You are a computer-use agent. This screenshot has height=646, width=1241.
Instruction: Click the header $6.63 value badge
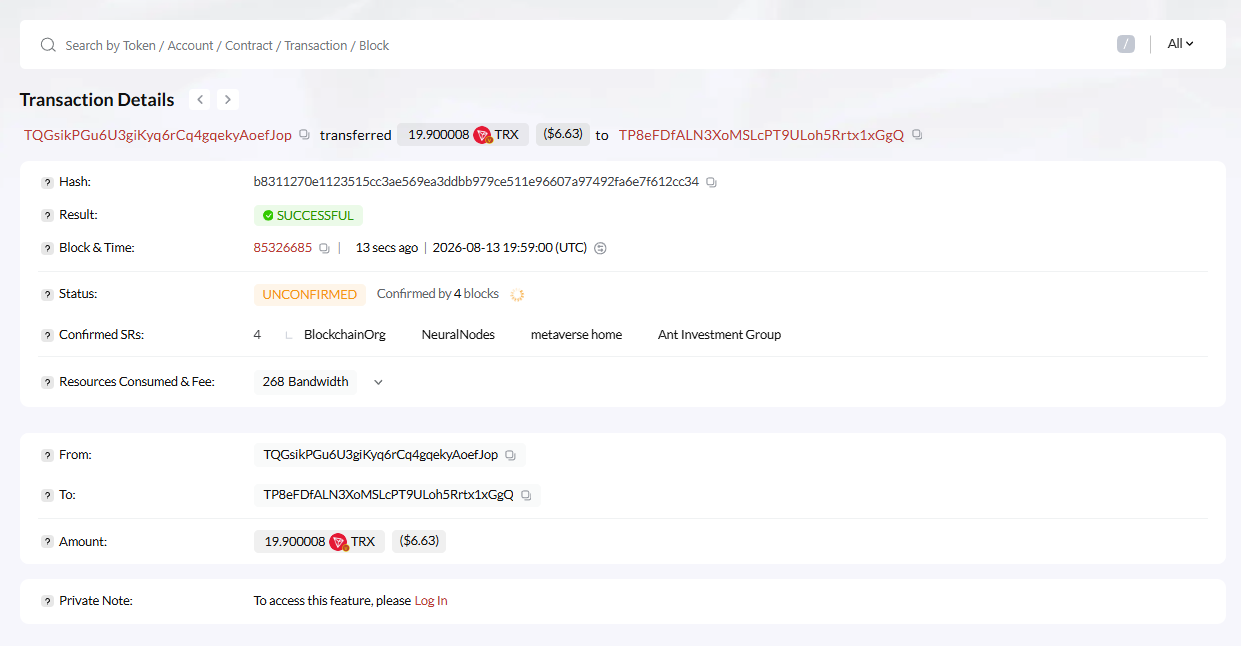coord(563,134)
